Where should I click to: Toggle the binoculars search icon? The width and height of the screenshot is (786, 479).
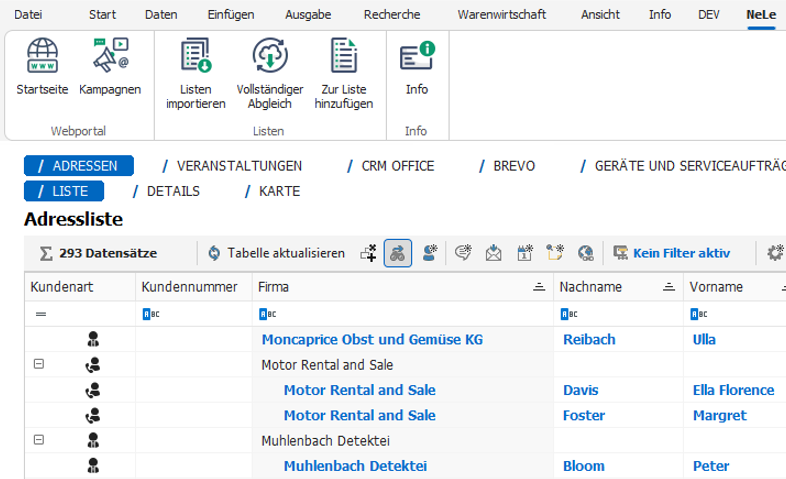click(398, 253)
